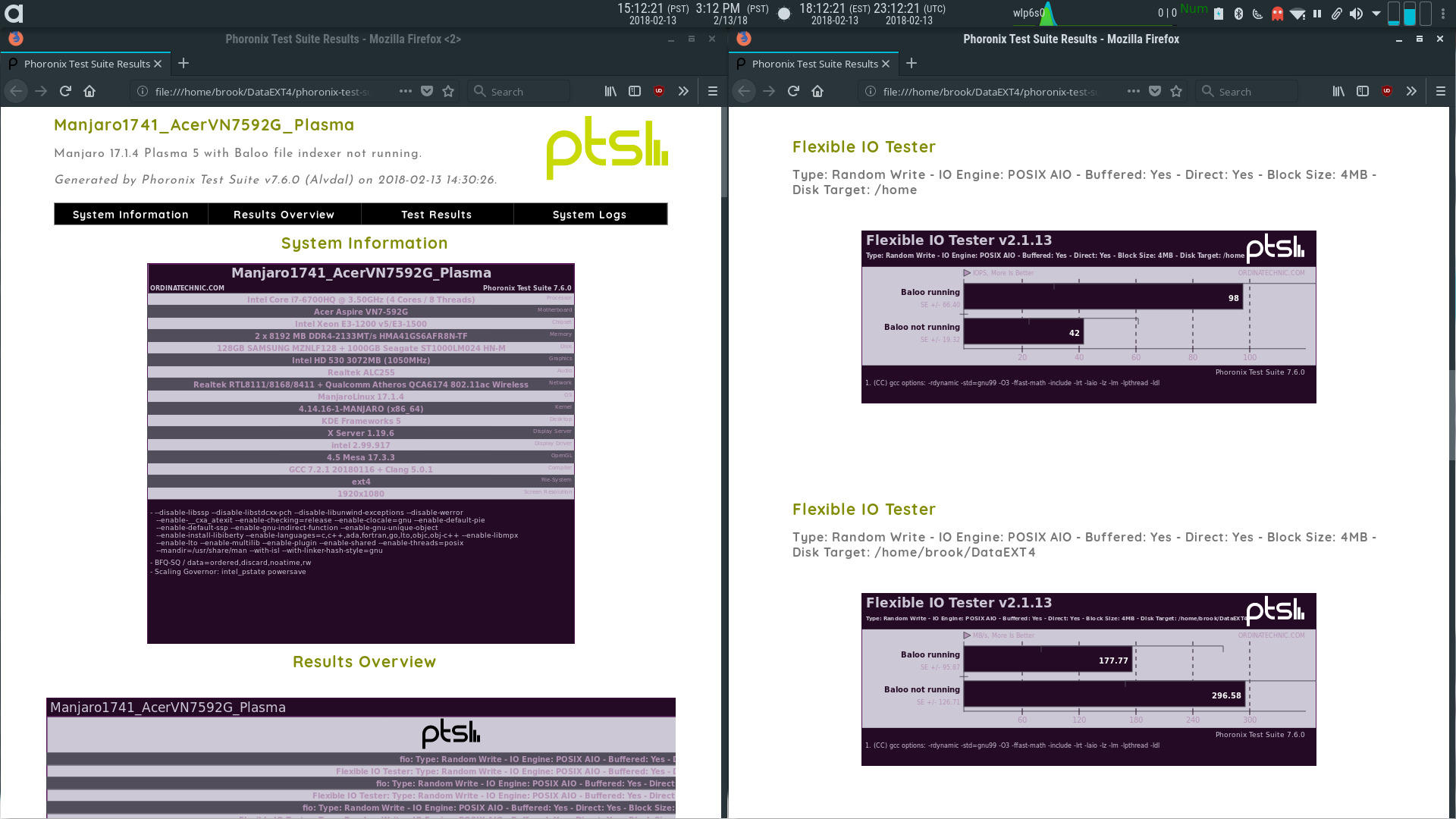
Task: Open page actions menu in right Firefox window
Action: tap(1134, 91)
